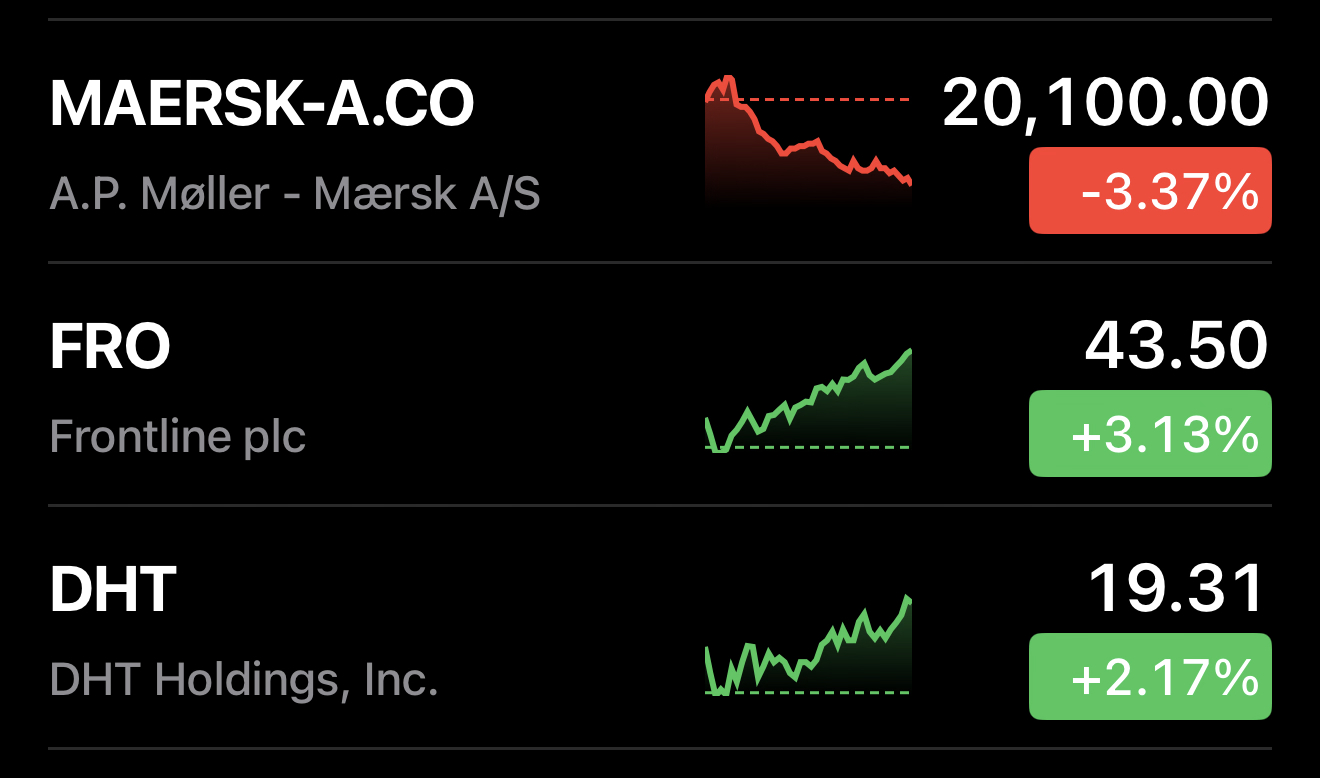Click the green dashed baseline in DHT chart
Viewport: 1320px width, 778px height.
point(808,692)
